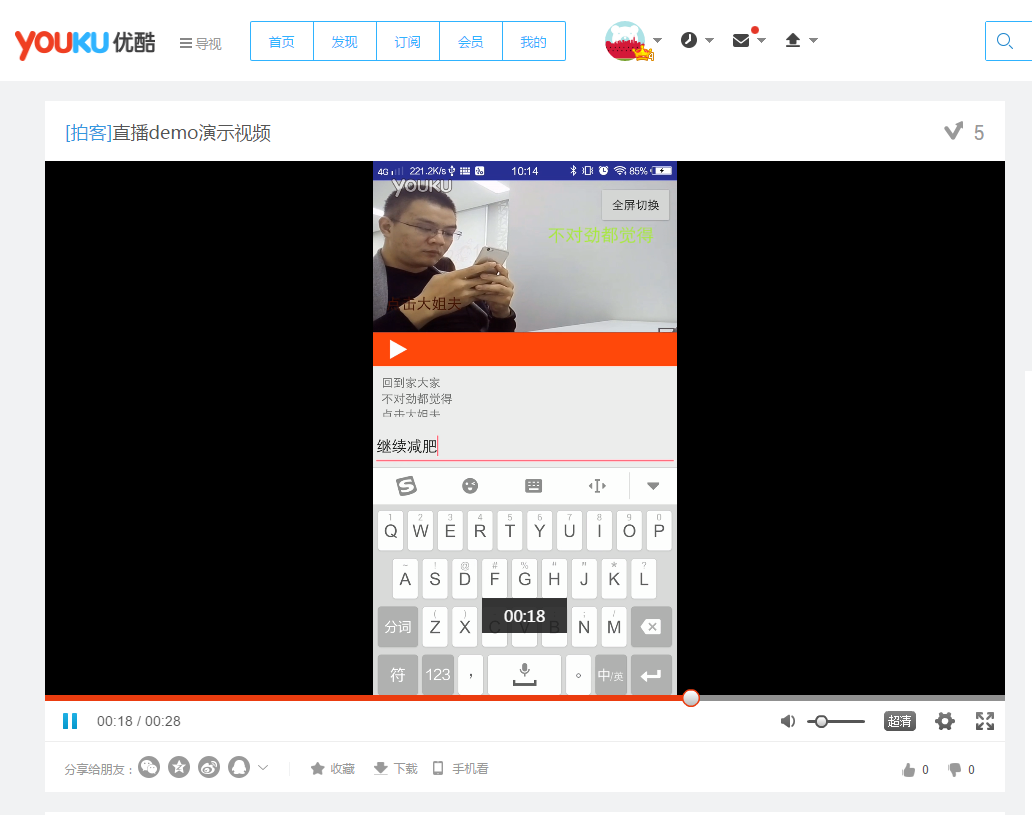Click the 123 numeric key
The height and width of the screenshot is (815, 1032).
(x=438, y=675)
